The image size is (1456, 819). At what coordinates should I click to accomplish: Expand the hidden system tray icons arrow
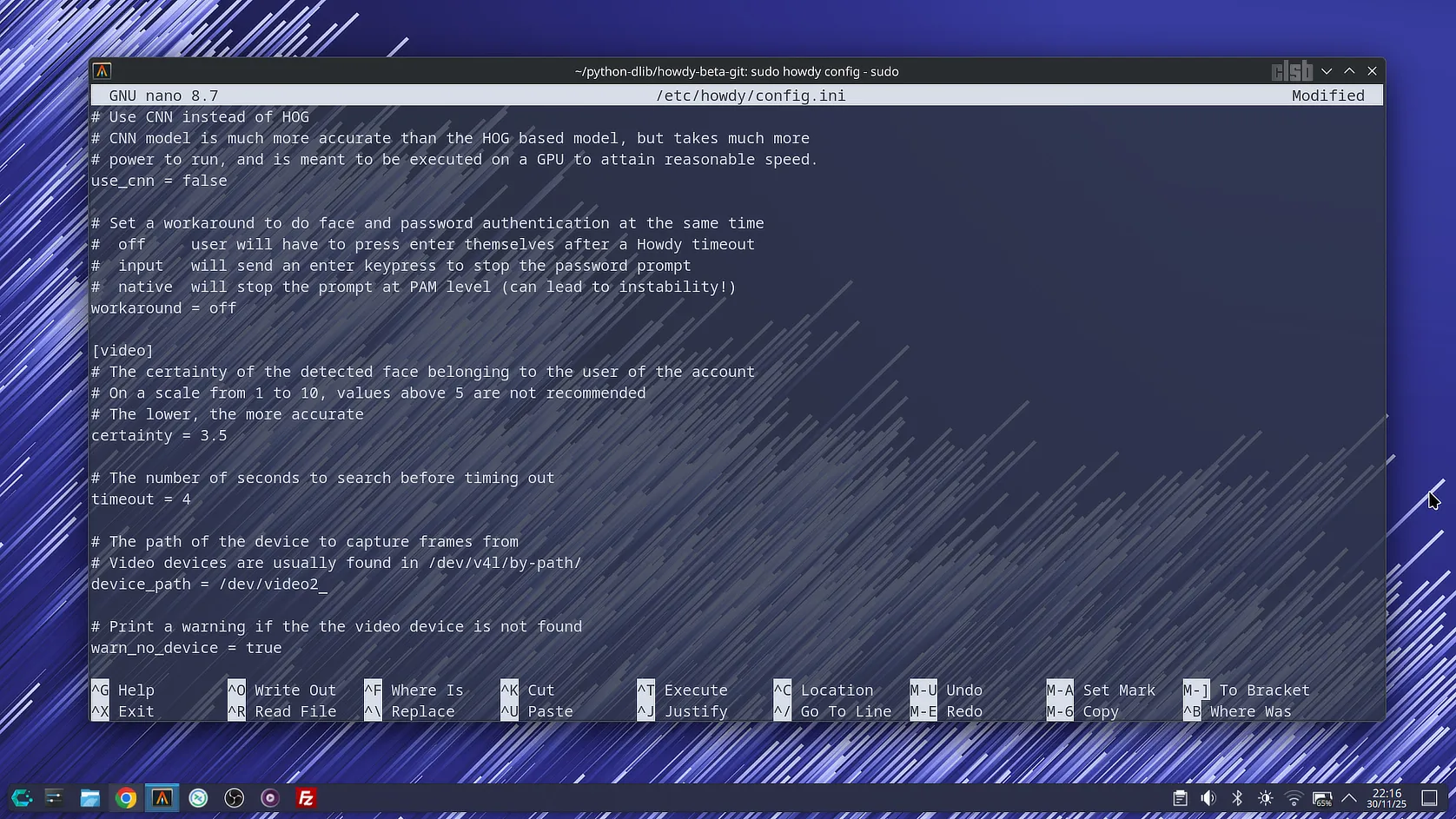pyautogui.click(x=1349, y=798)
